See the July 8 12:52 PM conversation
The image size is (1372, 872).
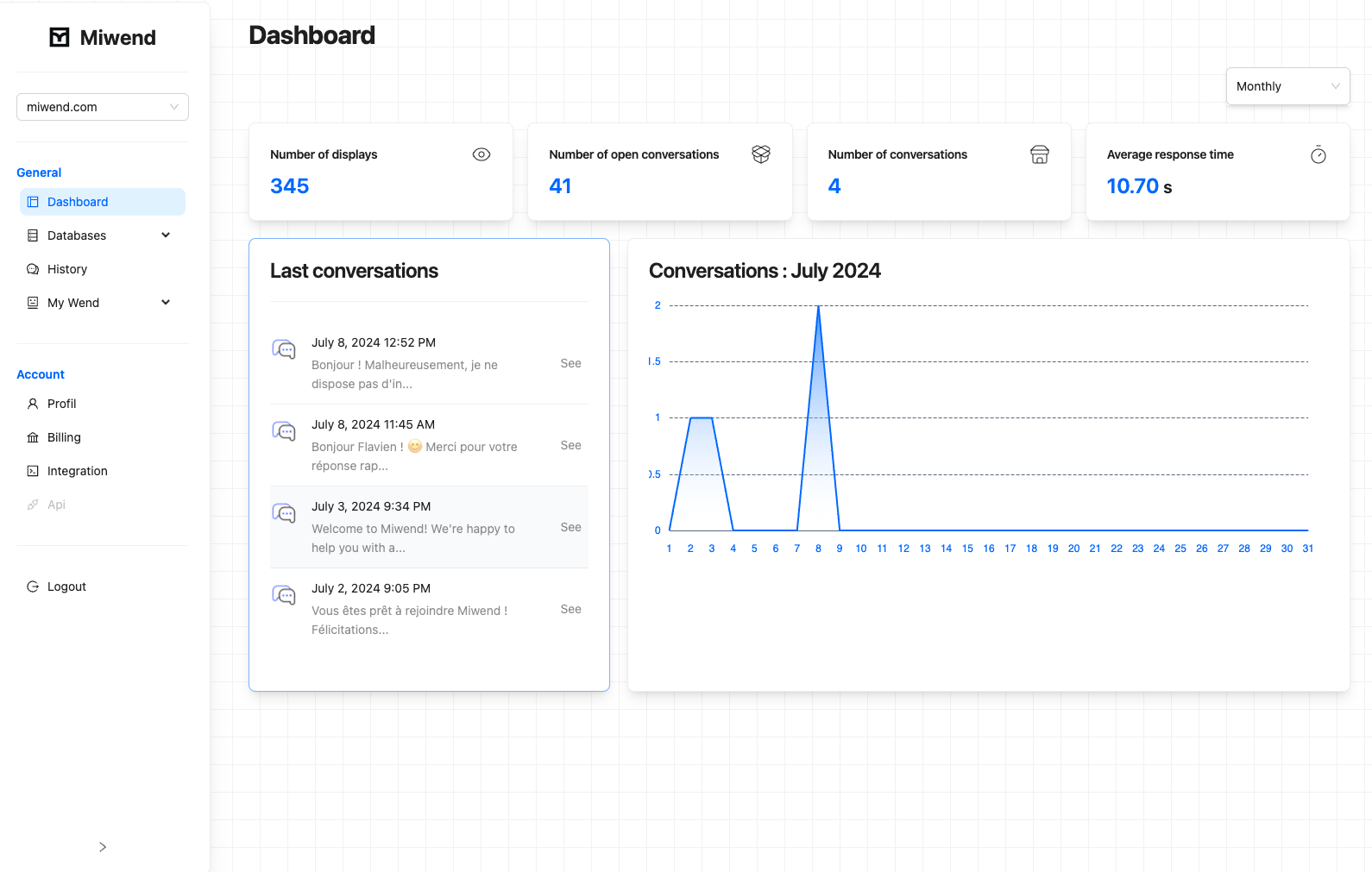tap(570, 363)
